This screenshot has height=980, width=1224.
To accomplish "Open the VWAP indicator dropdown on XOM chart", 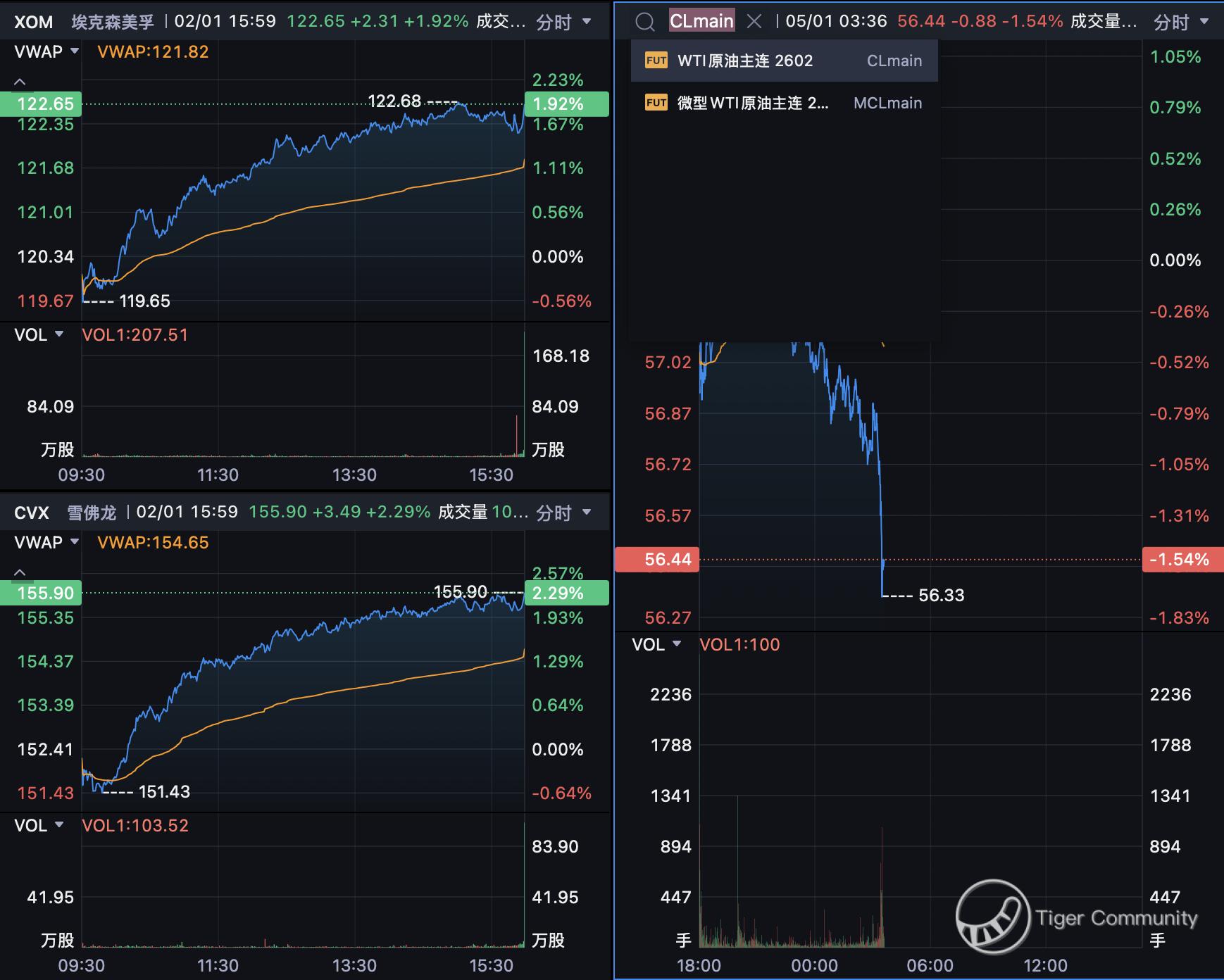I will tap(46, 51).
